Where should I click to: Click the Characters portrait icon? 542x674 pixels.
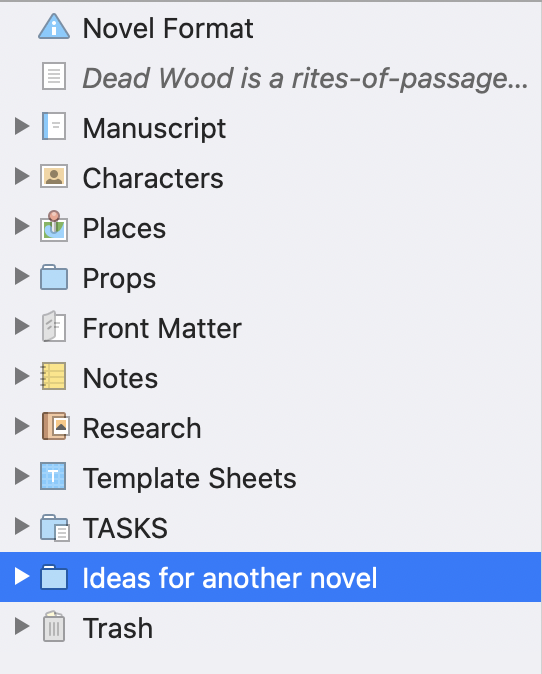coord(54,176)
